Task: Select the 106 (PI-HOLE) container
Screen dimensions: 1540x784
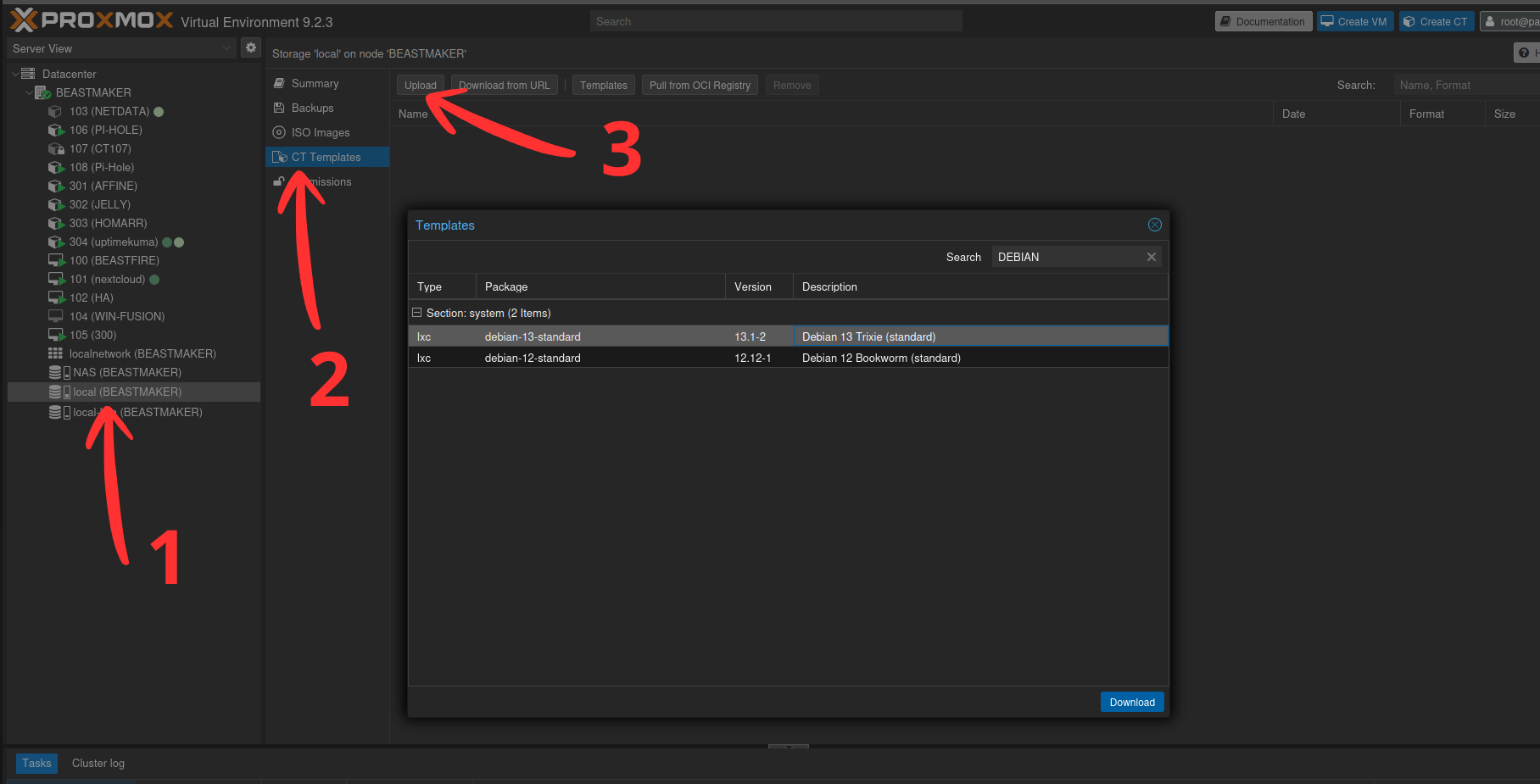Action: (105, 130)
